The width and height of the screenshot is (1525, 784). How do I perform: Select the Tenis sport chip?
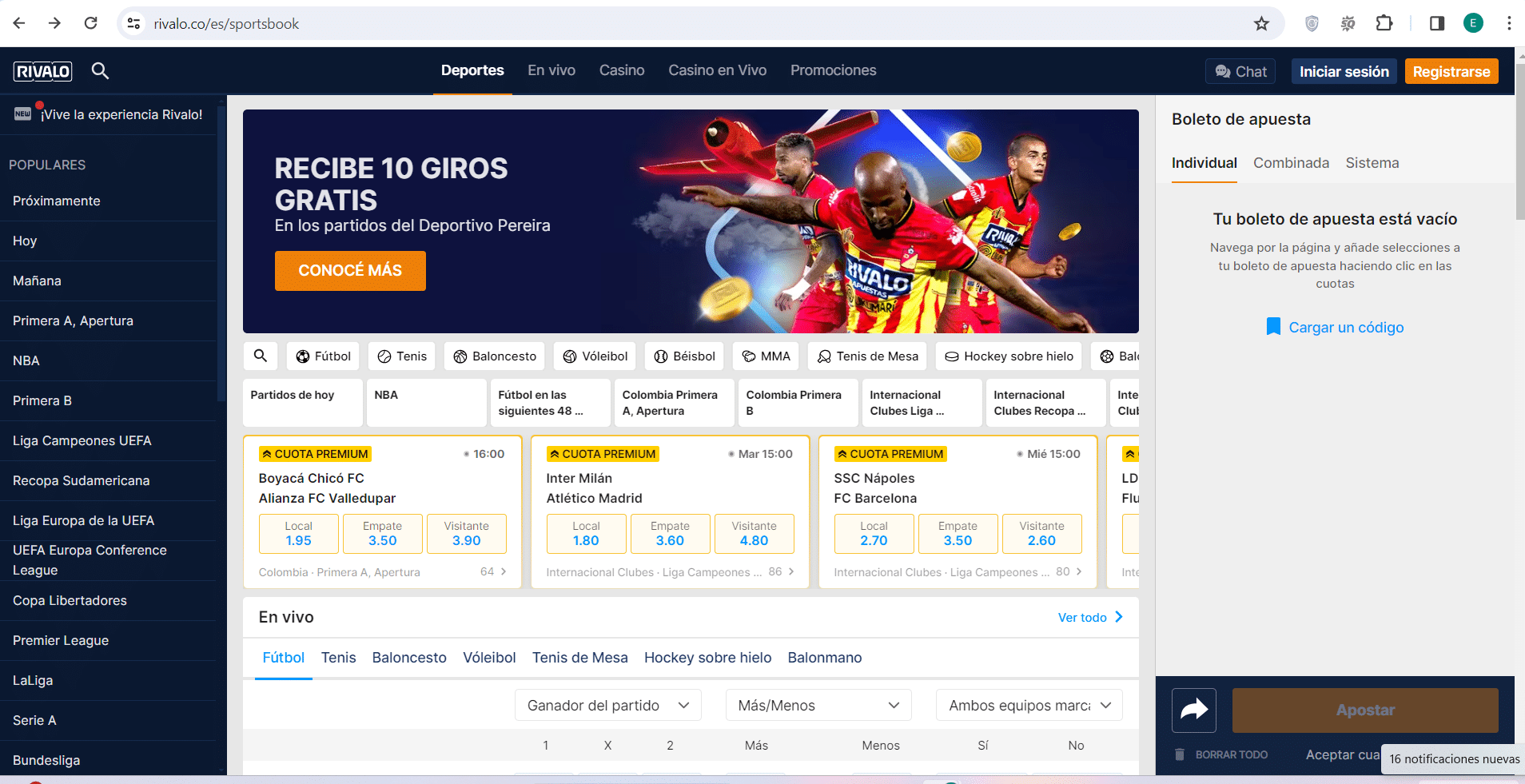(x=401, y=356)
